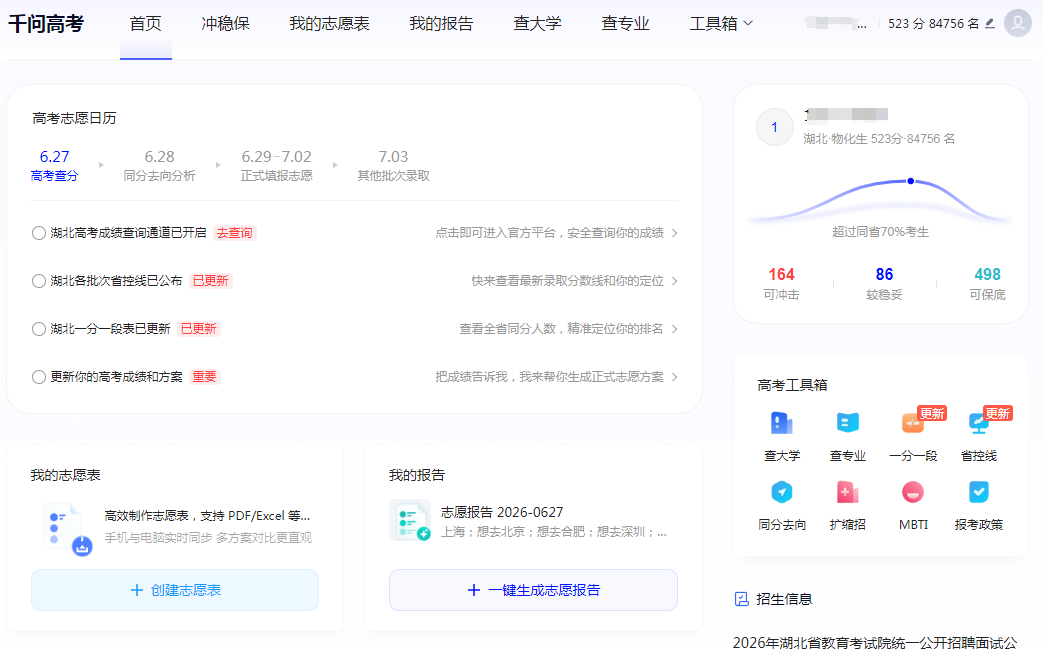Open the 报考政策 tool icon
Image resolution: width=1043 pixels, height=649 pixels.
978,493
